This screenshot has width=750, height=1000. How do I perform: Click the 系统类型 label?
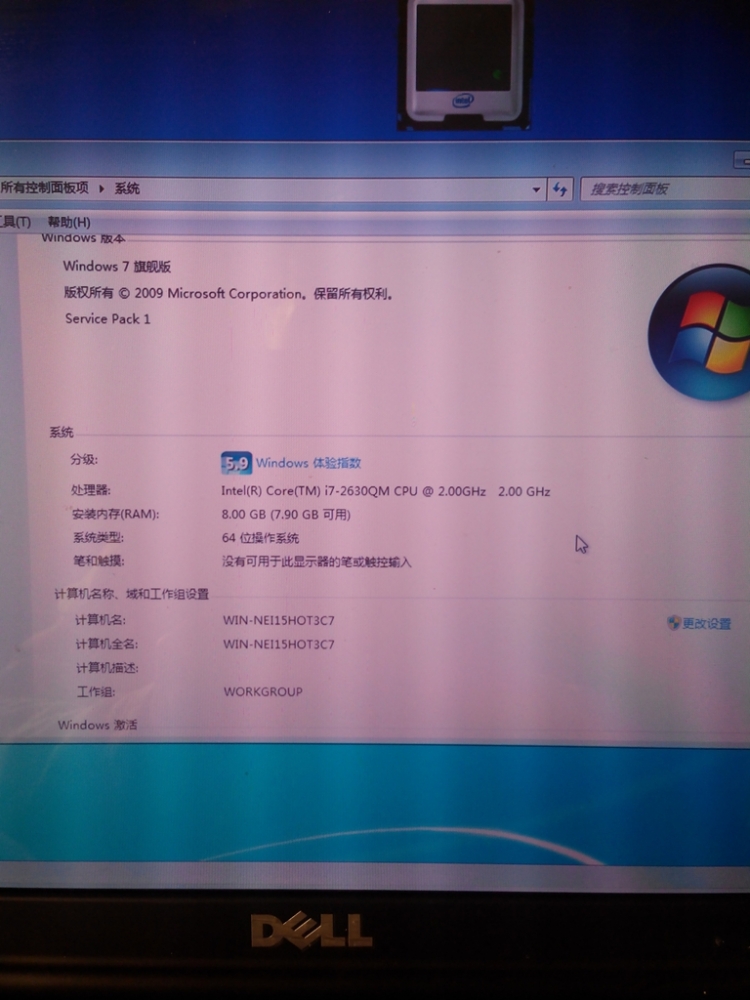click(x=98, y=538)
